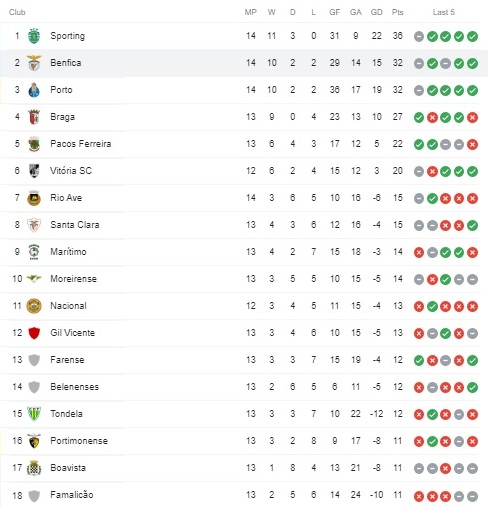Click the Boavista checkered crest icon
The width and height of the screenshot is (488, 507).
tap(34, 468)
